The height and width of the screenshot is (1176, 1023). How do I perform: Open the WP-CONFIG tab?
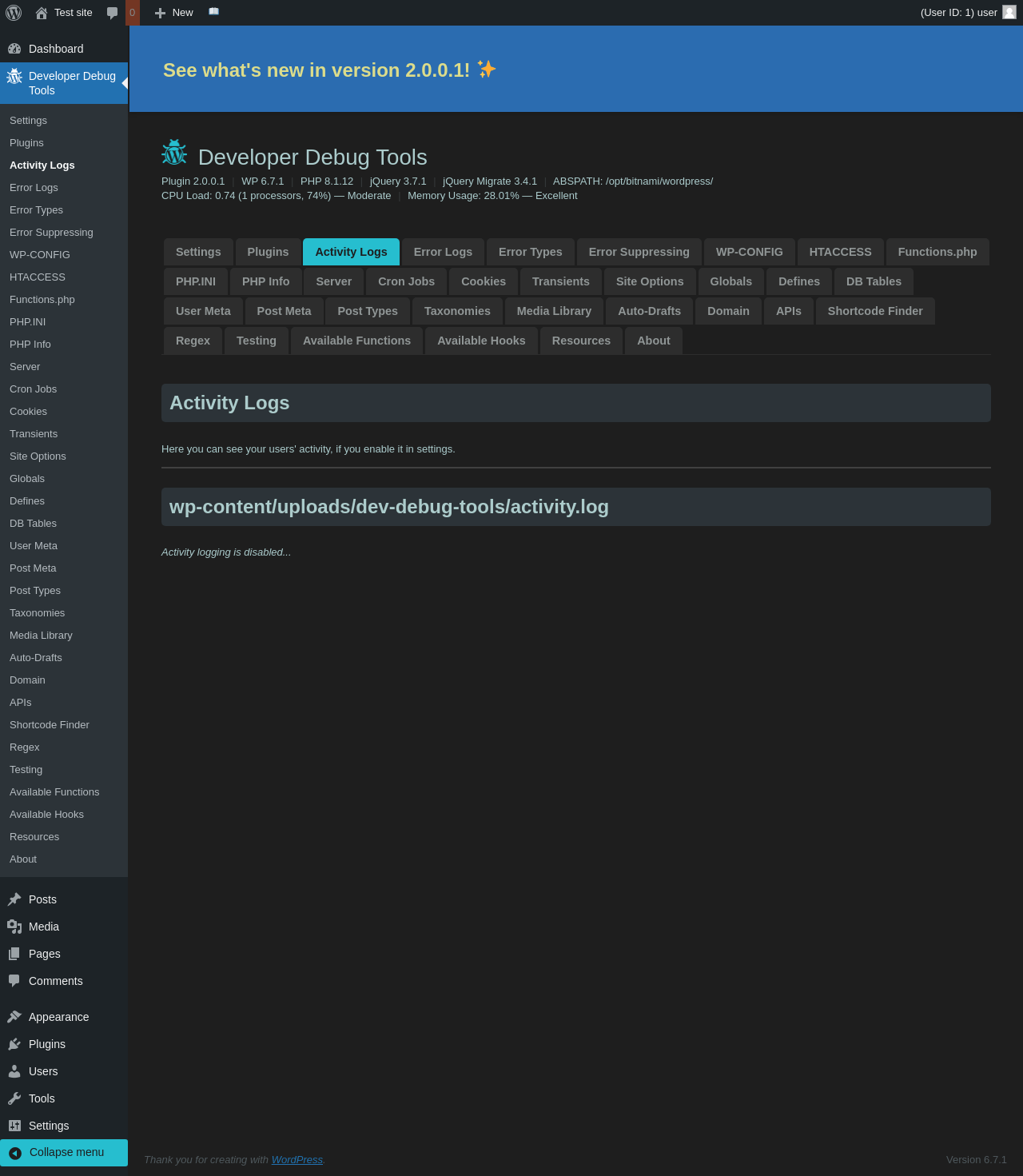coord(749,252)
